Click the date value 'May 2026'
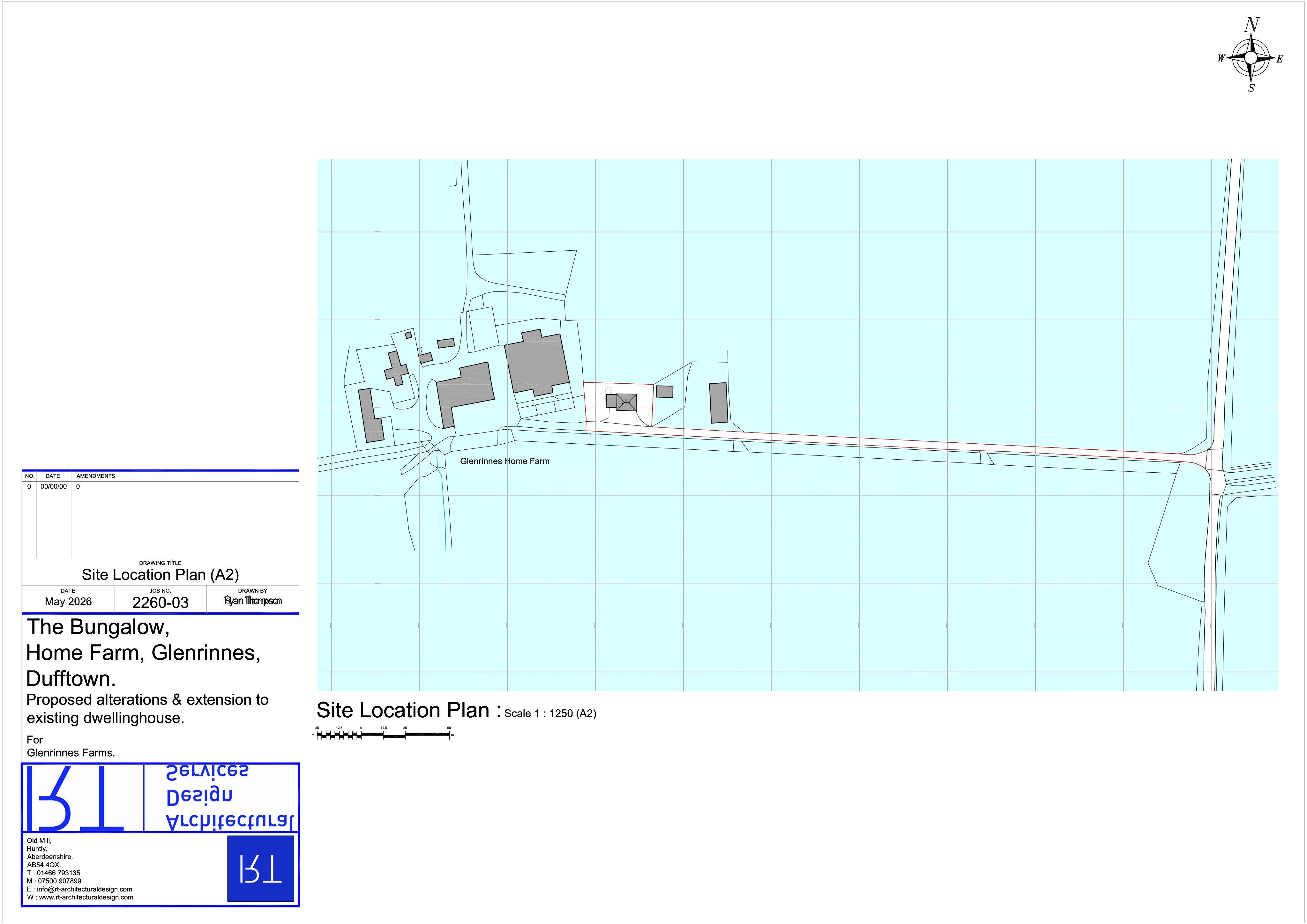The image size is (1307, 924). point(68,602)
